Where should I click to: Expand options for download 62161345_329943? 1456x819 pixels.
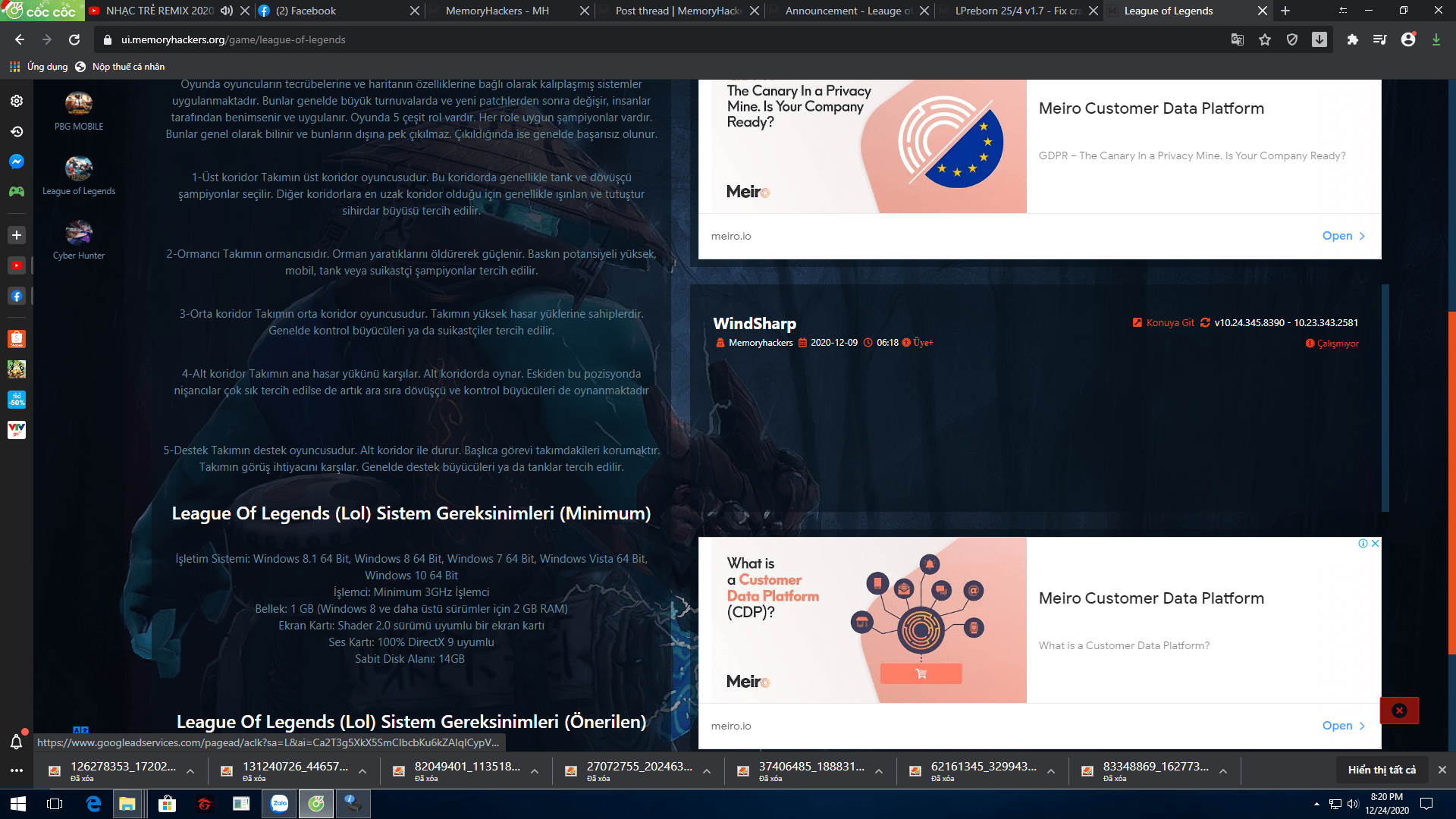point(1051,771)
